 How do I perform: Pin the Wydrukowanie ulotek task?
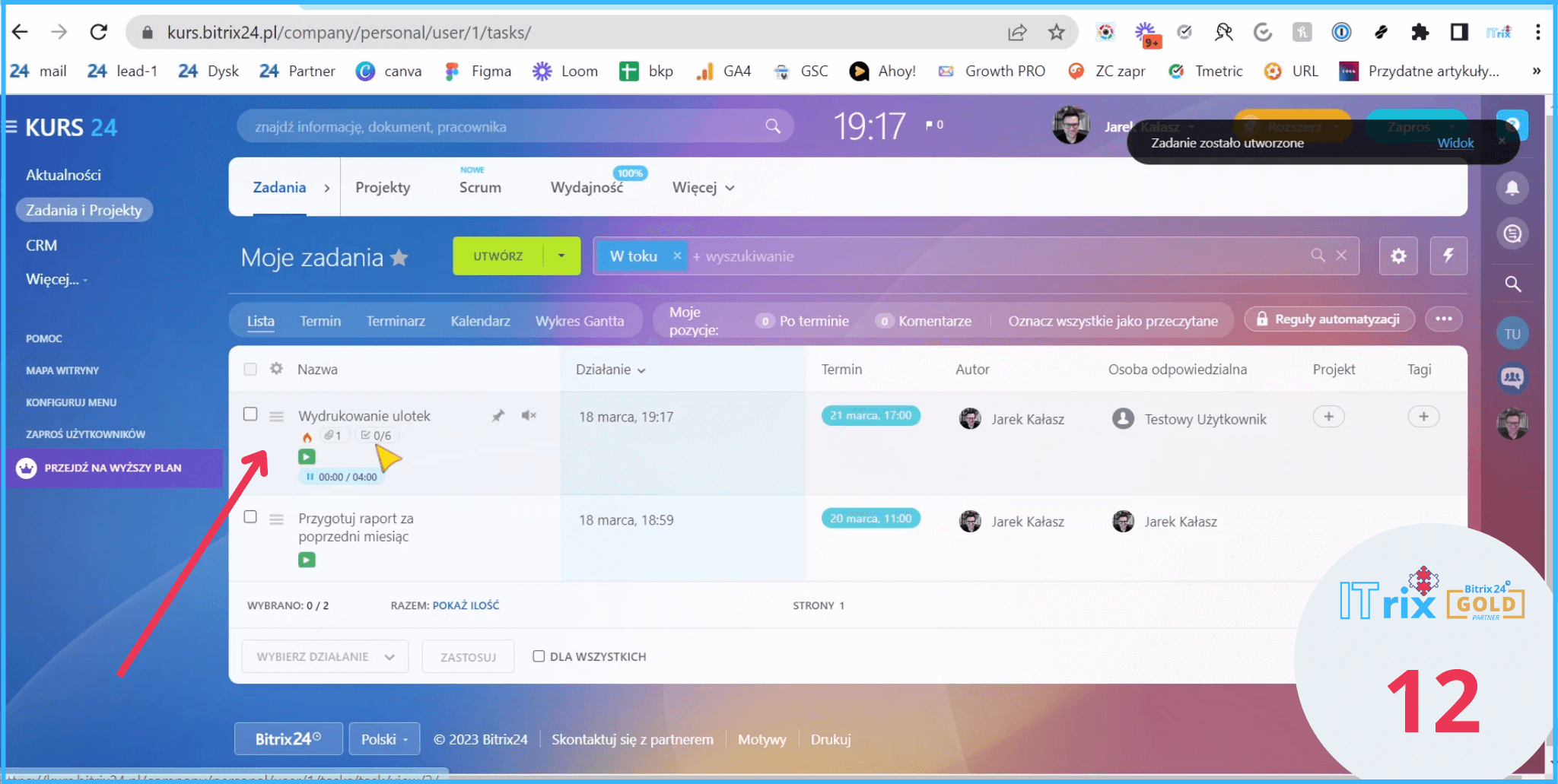(x=498, y=416)
